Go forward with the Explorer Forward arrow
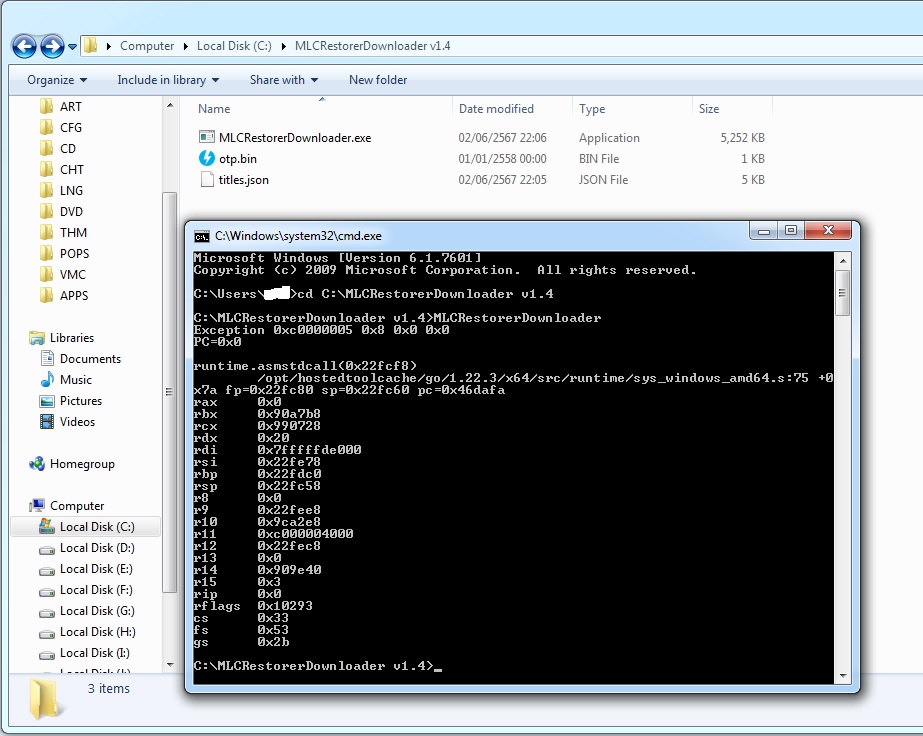Screen dimensions: 923x736 click(52, 47)
